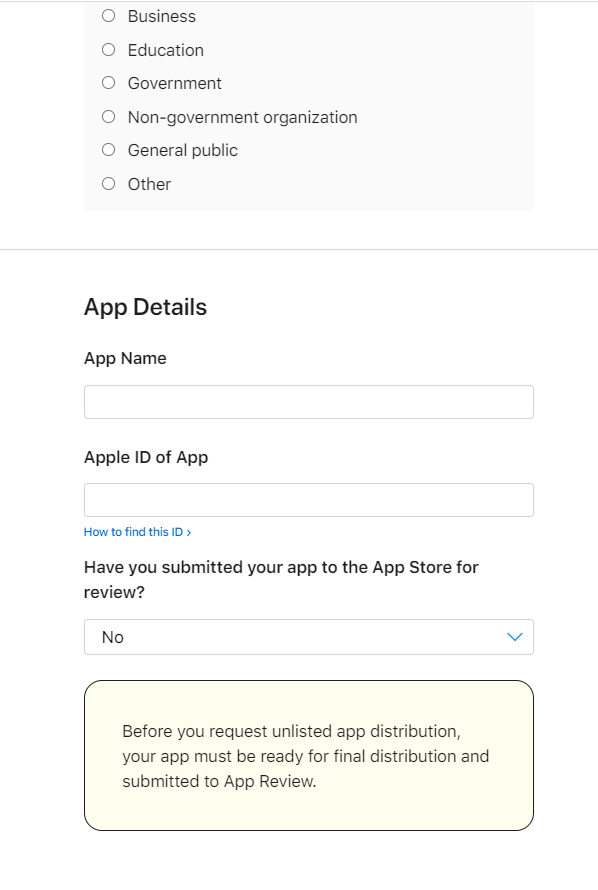Click the App Details heading
The height and width of the screenshot is (890, 598).
click(145, 307)
